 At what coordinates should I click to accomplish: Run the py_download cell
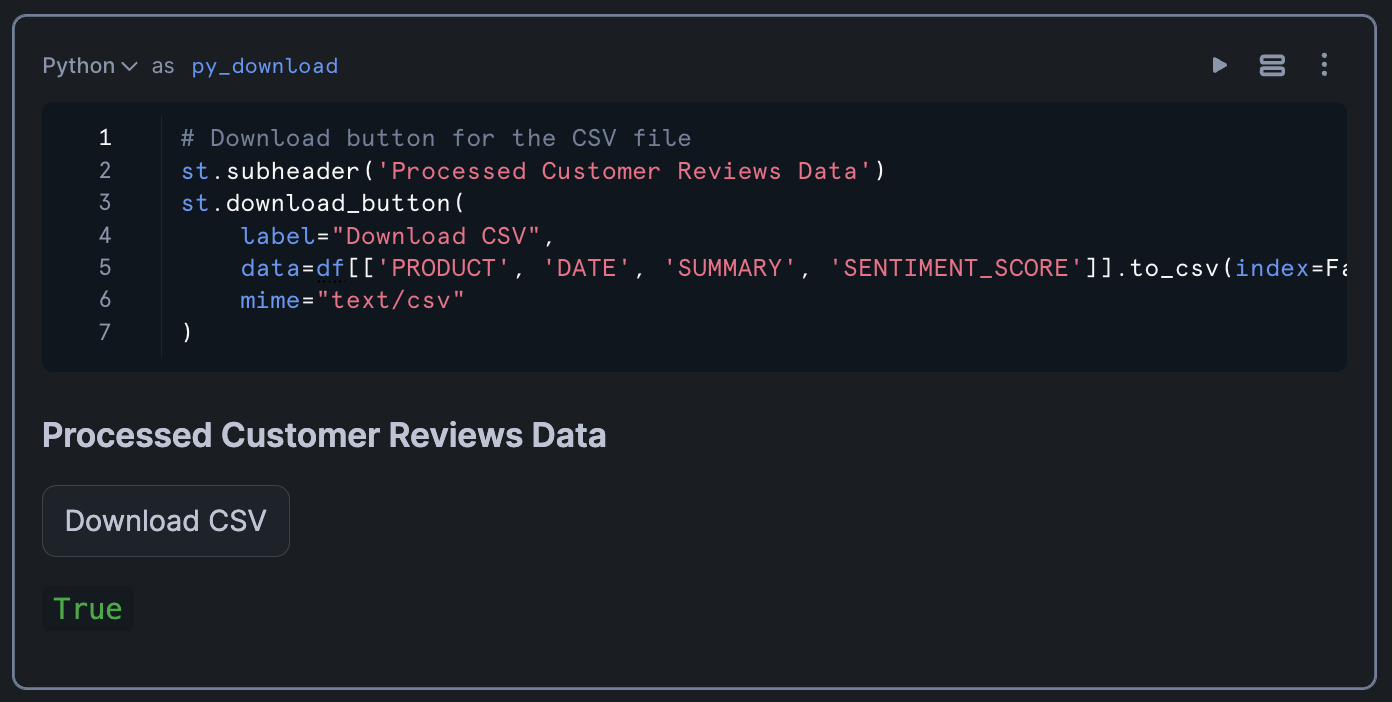[1219, 66]
